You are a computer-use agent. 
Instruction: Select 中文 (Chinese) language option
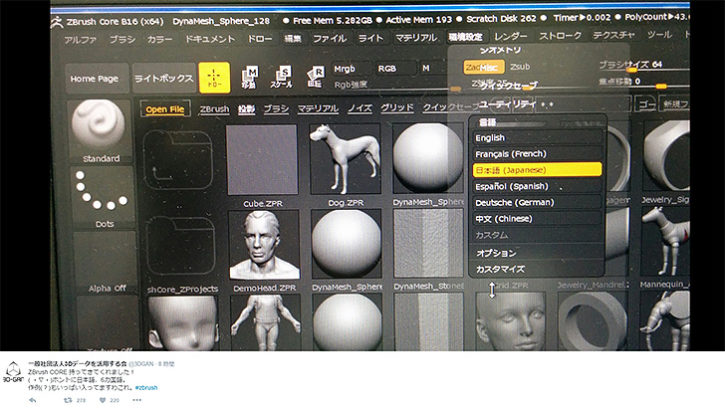(537, 219)
